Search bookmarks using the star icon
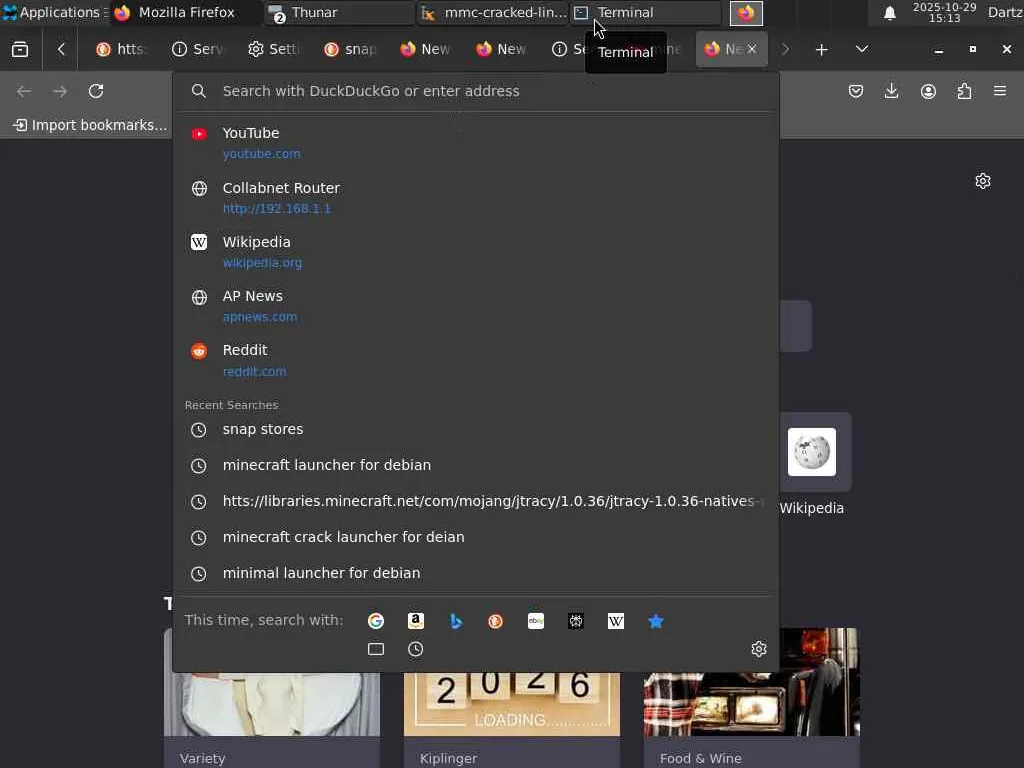Image resolution: width=1024 pixels, height=768 pixels. 656,621
